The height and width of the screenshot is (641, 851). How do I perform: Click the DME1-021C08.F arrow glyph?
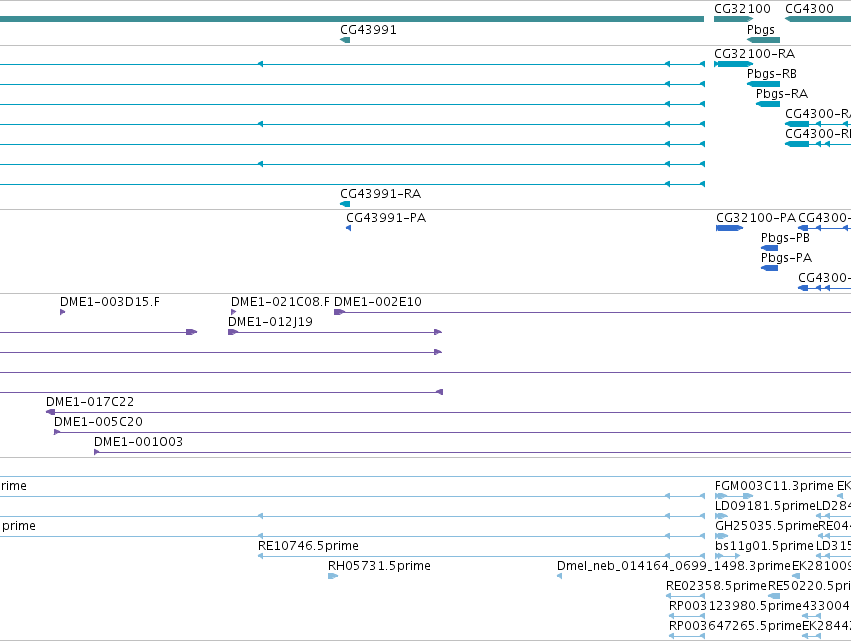233,312
